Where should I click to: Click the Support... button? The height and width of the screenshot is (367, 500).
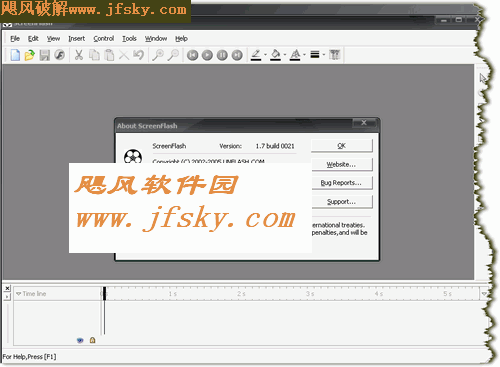(342, 202)
